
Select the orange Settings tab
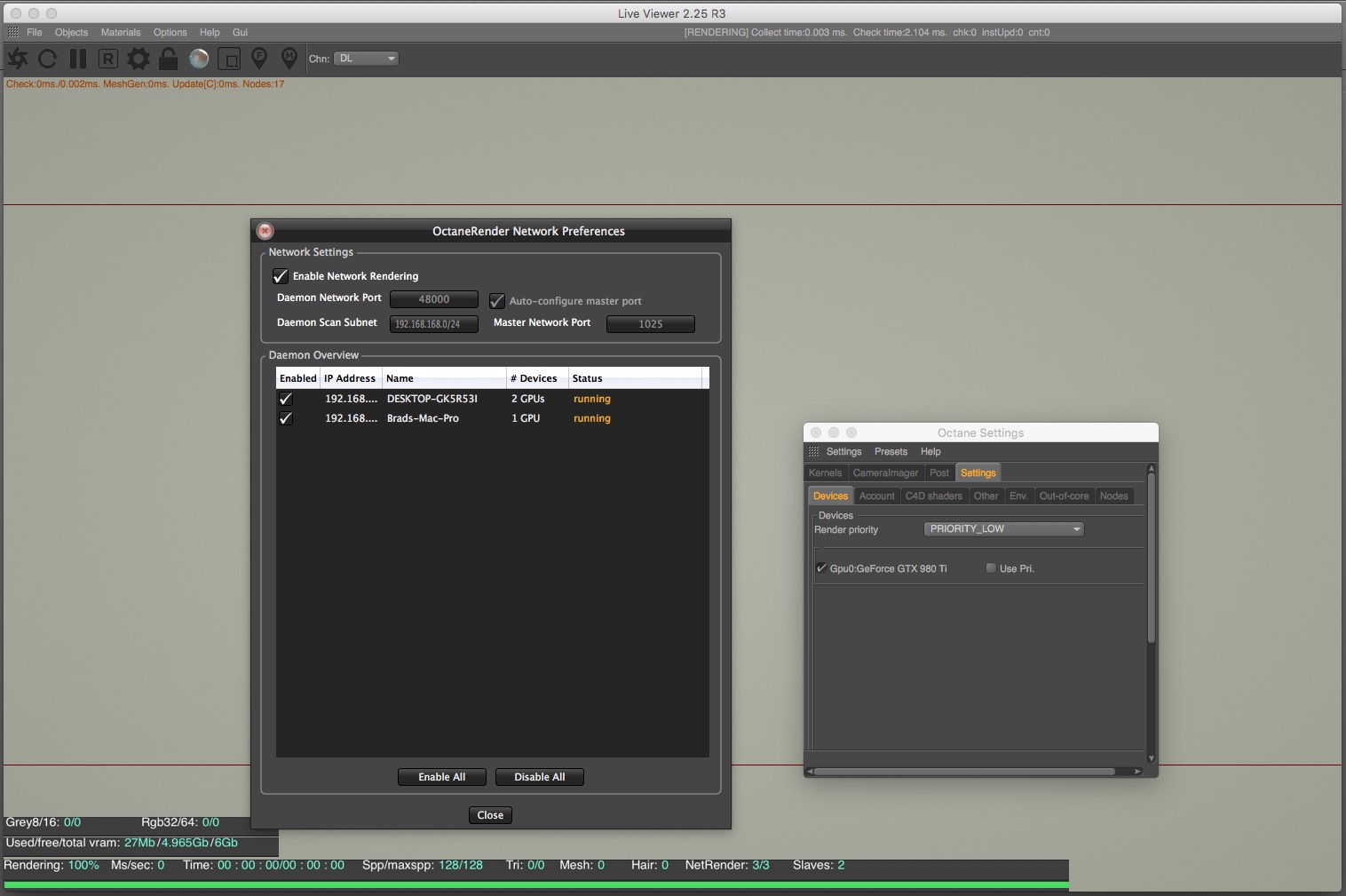978,473
